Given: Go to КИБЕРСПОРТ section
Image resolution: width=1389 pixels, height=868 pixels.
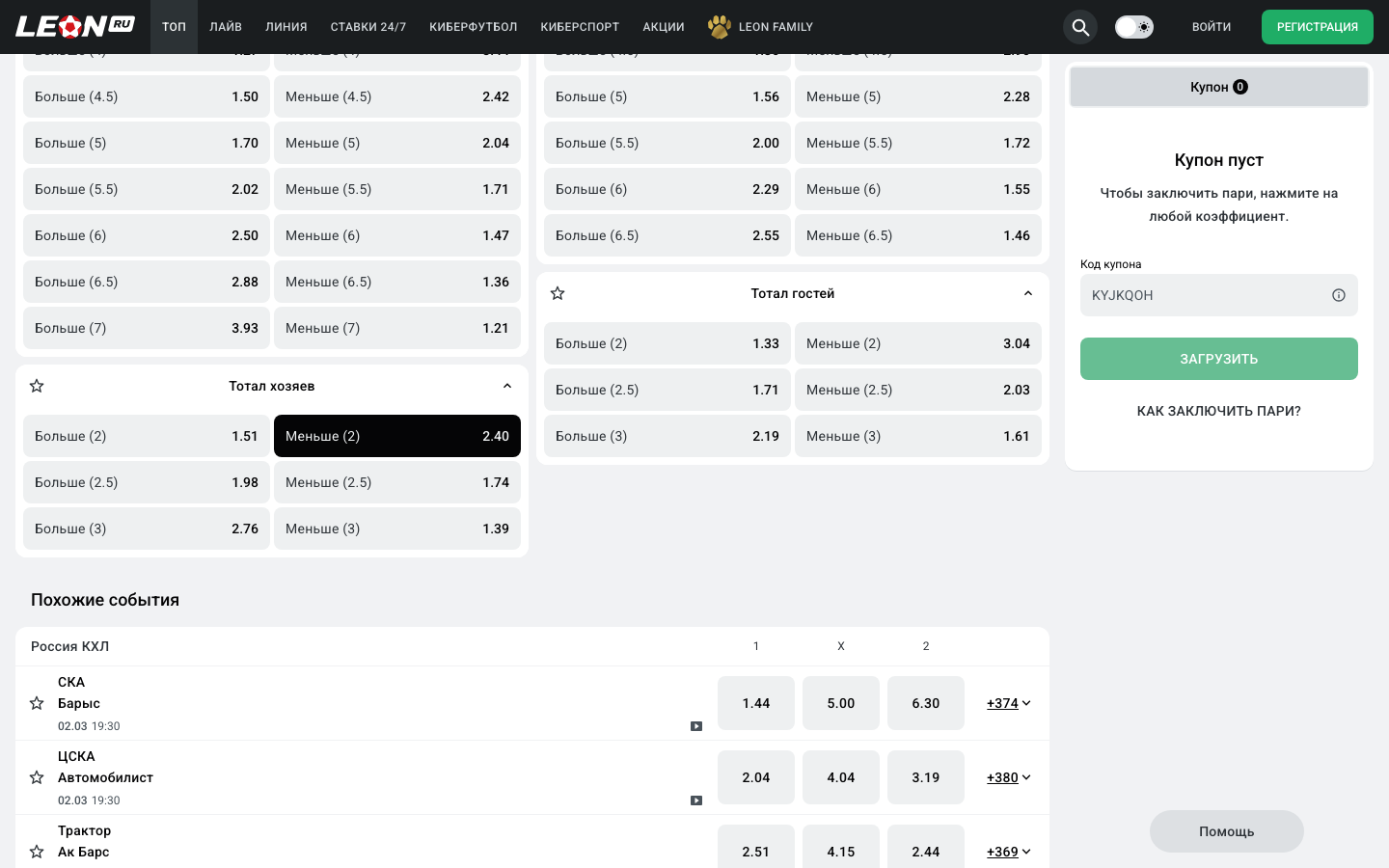Looking at the screenshot, I should point(580,27).
